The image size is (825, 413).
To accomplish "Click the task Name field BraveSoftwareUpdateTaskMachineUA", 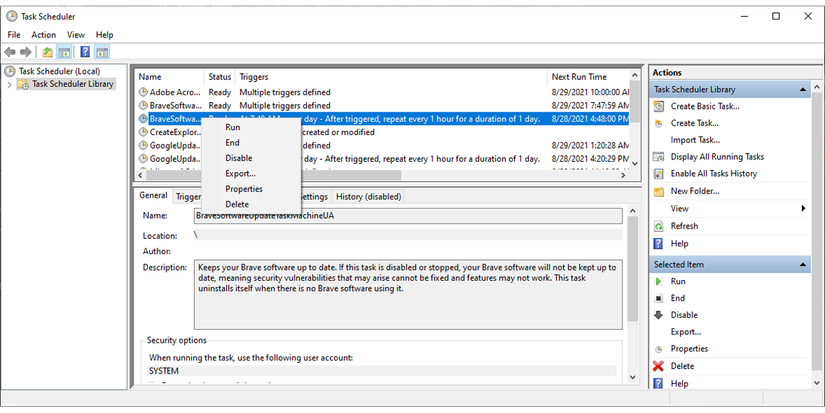I will pos(408,216).
